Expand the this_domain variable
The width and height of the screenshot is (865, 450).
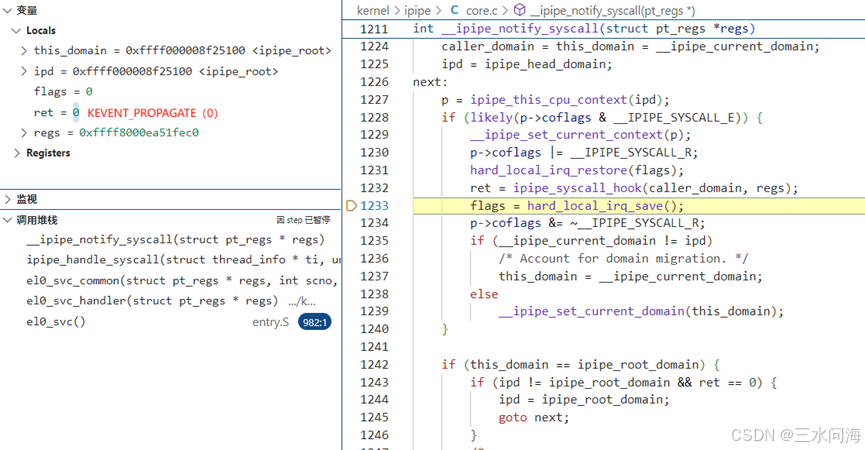click(23, 51)
